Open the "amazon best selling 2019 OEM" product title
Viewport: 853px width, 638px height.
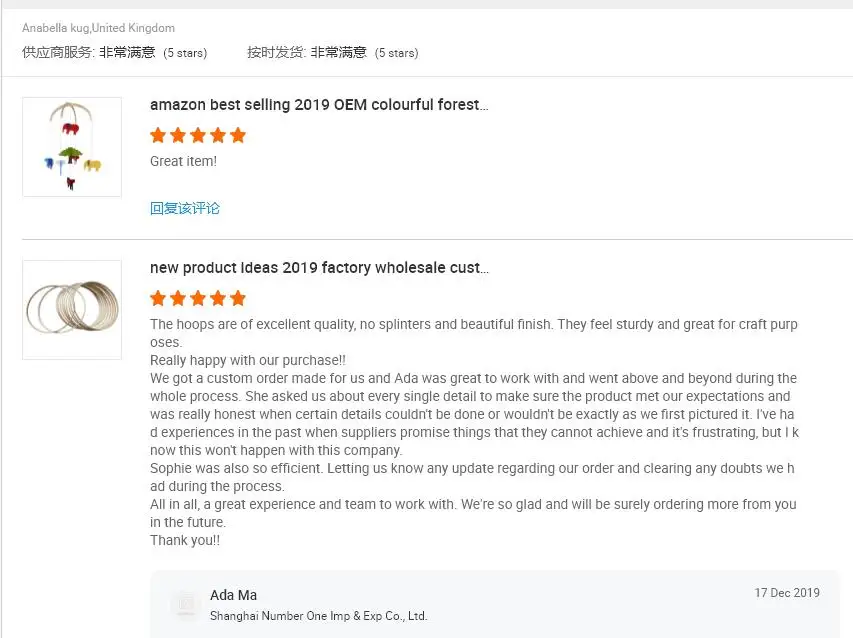coord(319,105)
